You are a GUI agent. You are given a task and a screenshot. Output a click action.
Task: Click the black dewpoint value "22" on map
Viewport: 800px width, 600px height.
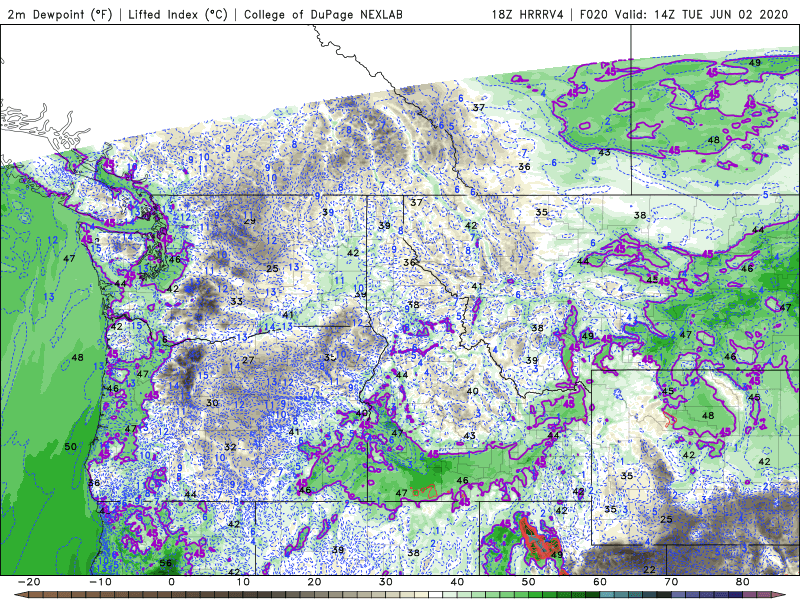click(649, 569)
